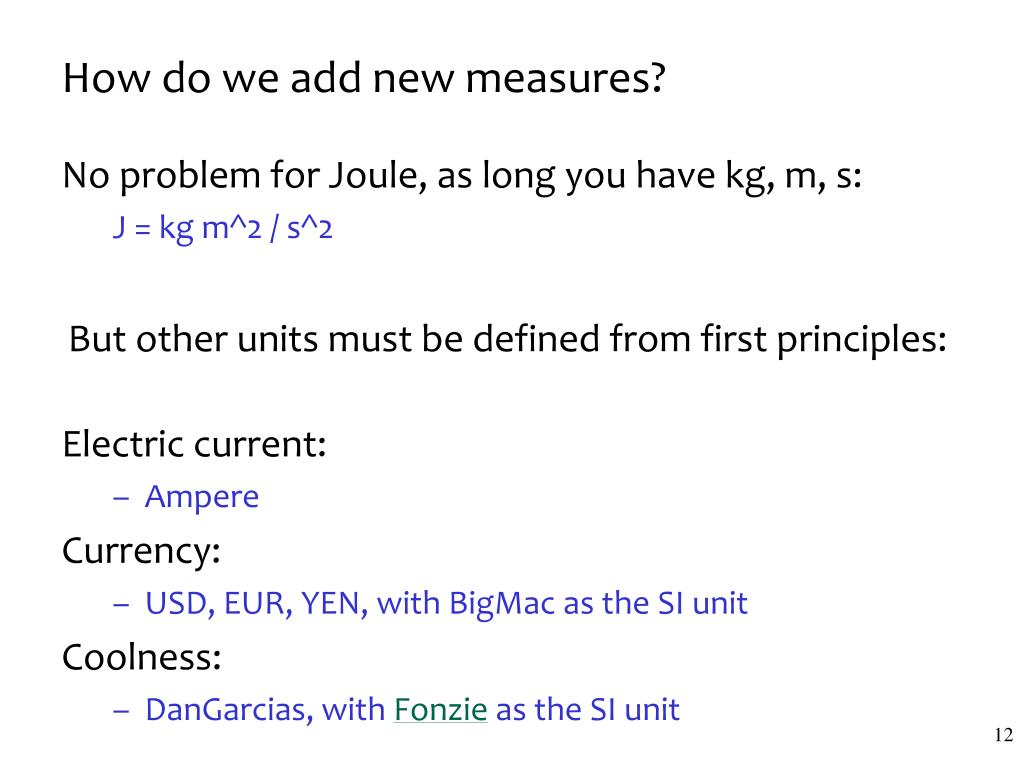The height and width of the screenshot is (768, 1024).
Task: Click the dash bullet before DanGarcias
Action: point(121,711)
